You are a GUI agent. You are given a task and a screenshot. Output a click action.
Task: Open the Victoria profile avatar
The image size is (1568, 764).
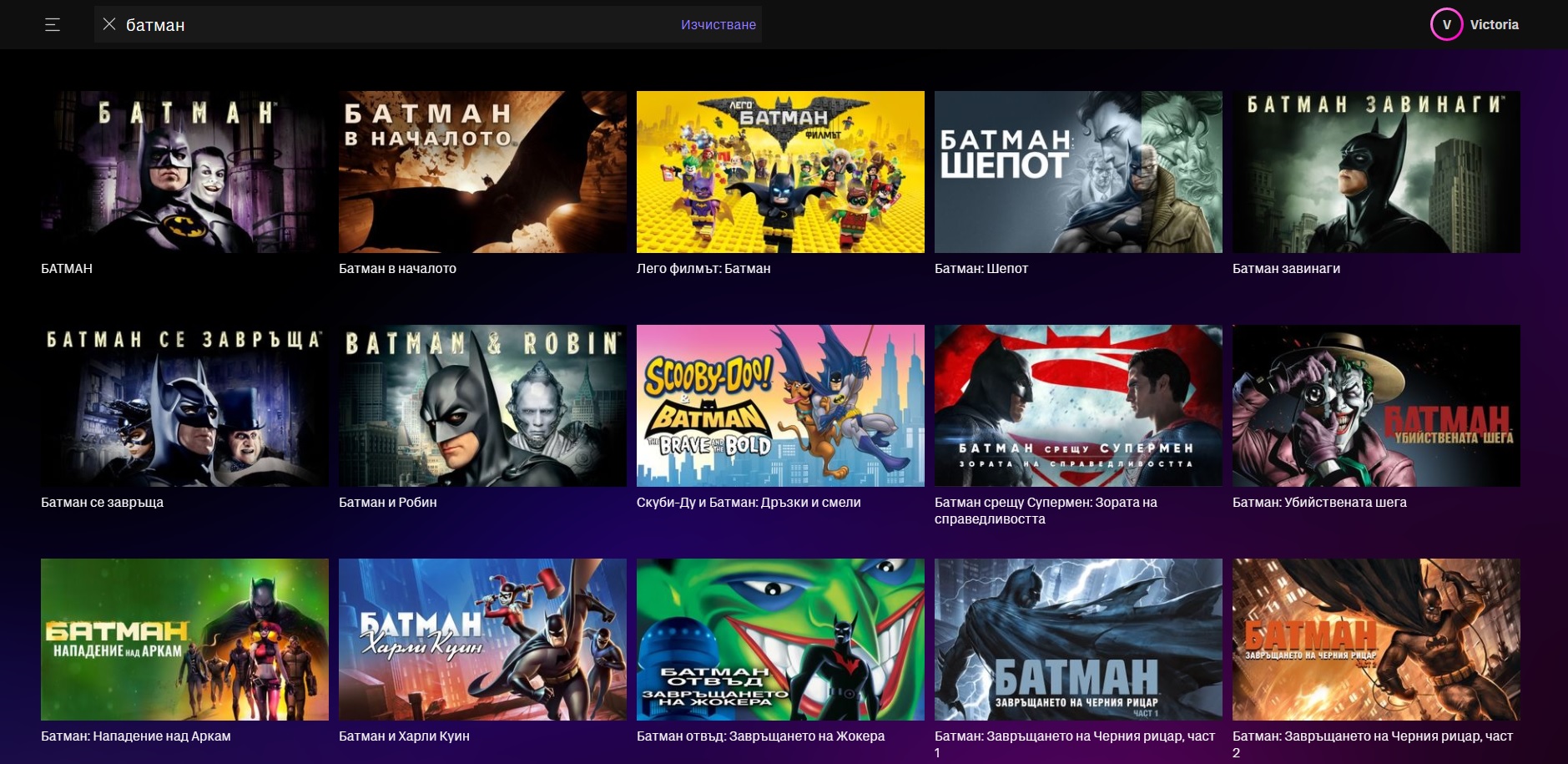pos(1447,24)
